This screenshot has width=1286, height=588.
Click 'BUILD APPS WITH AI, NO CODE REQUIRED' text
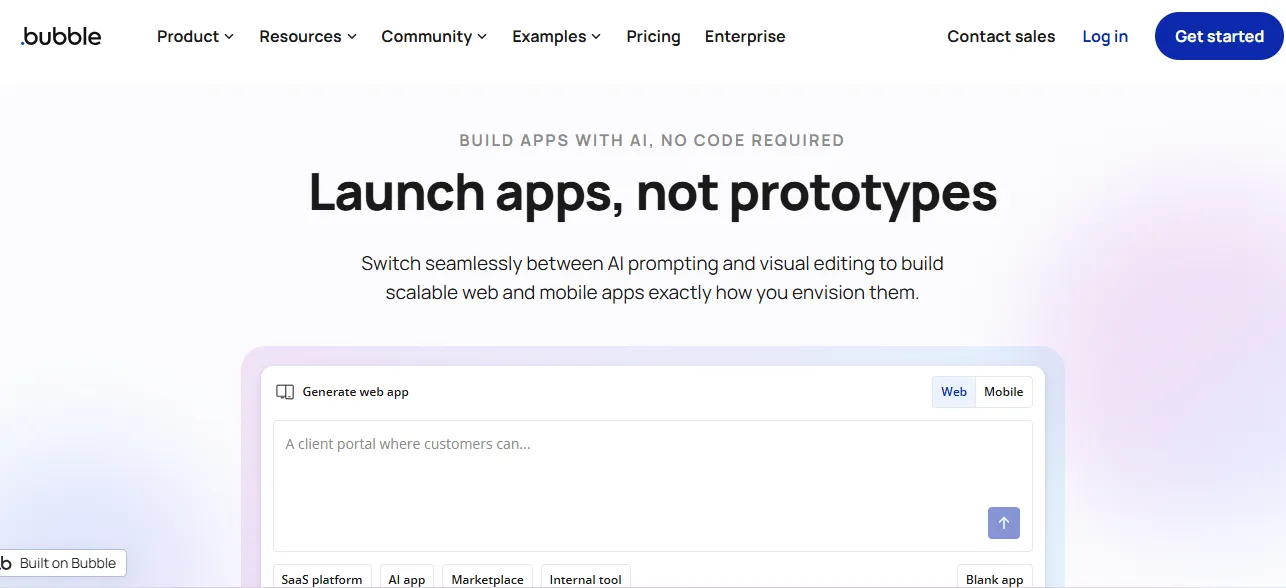[x=652, y=140]
